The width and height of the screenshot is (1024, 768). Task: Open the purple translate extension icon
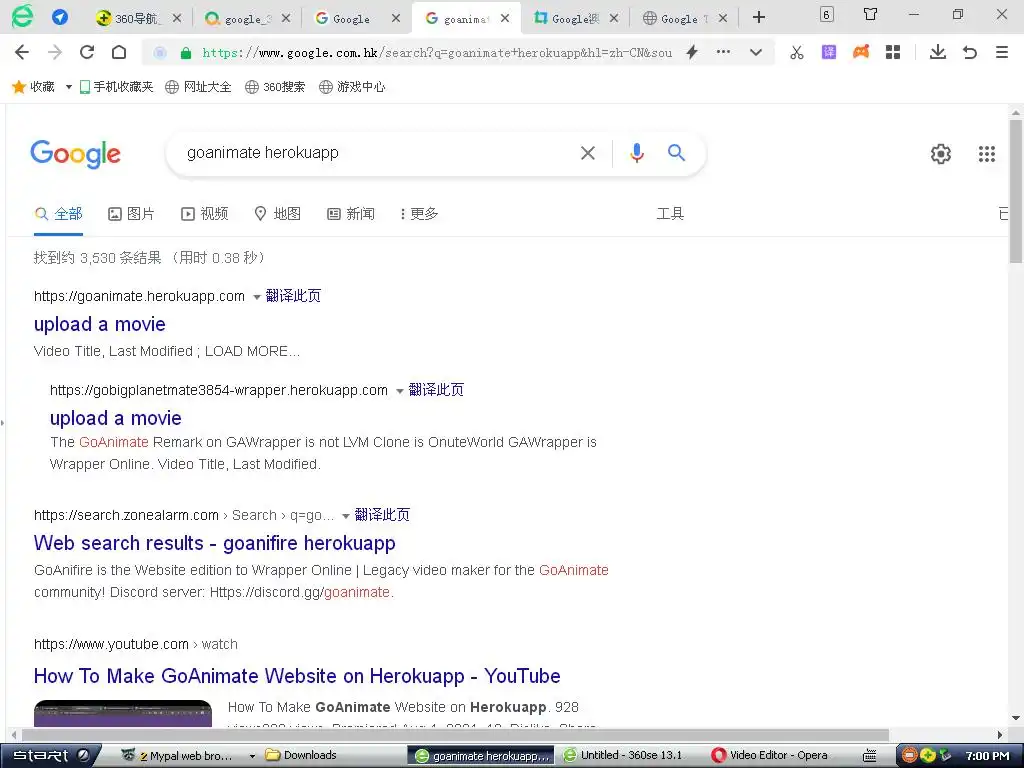[829, 52]
